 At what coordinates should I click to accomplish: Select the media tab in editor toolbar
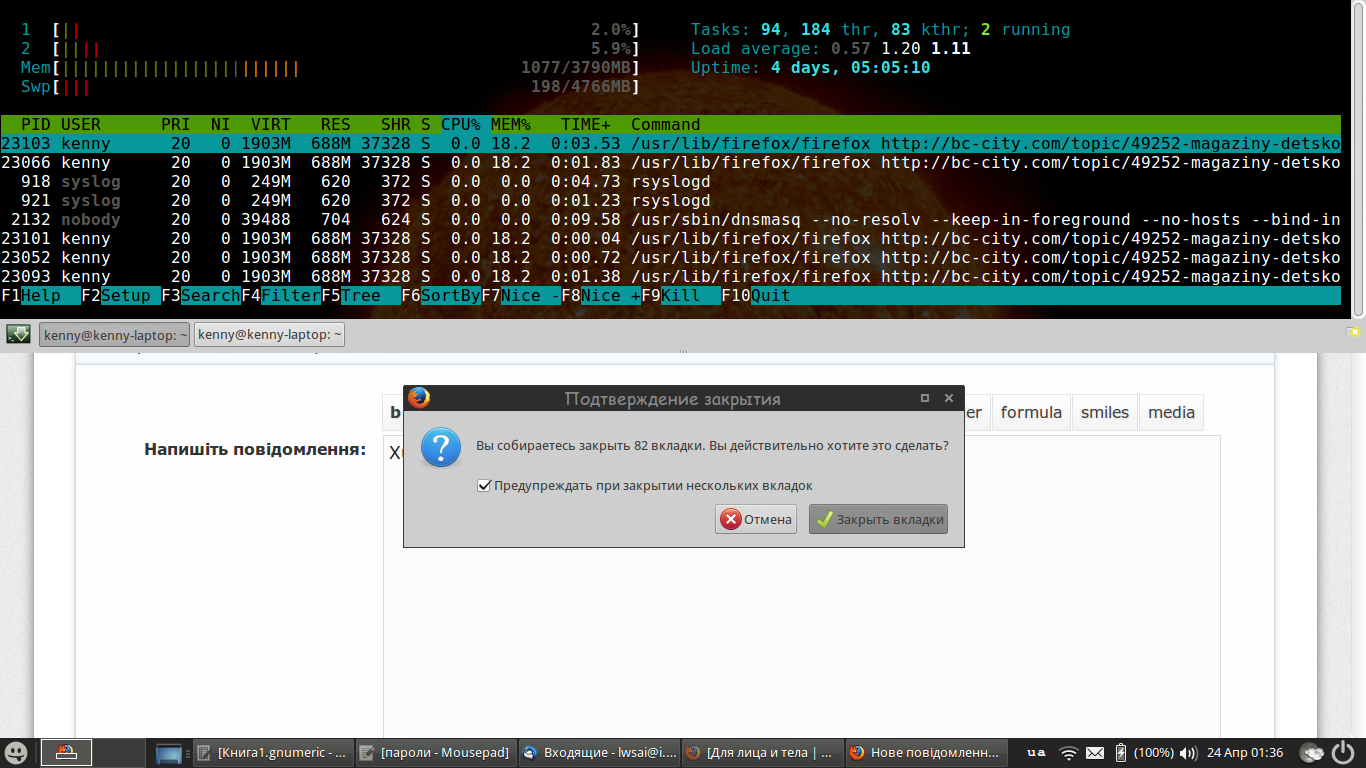pos(1171,412)
